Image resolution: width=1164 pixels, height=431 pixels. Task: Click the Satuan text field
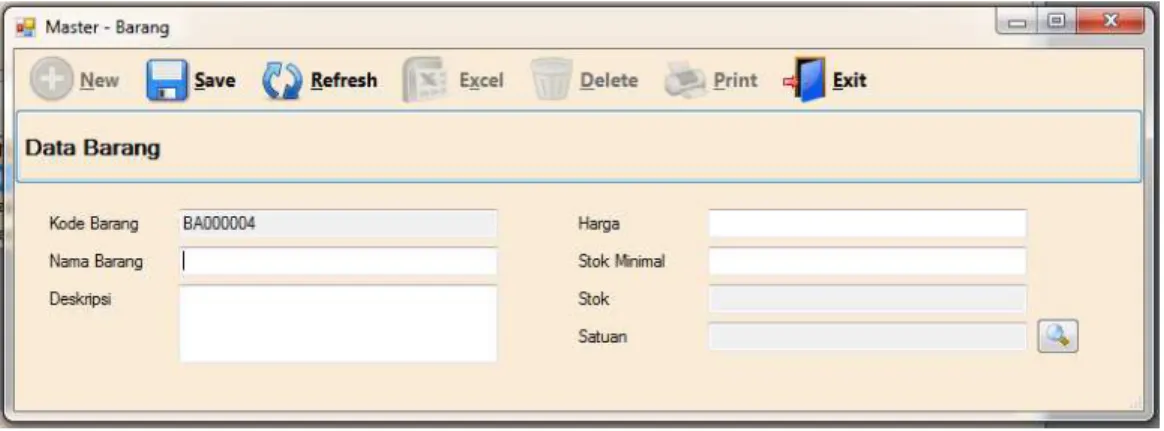click(x=868, y=337)
